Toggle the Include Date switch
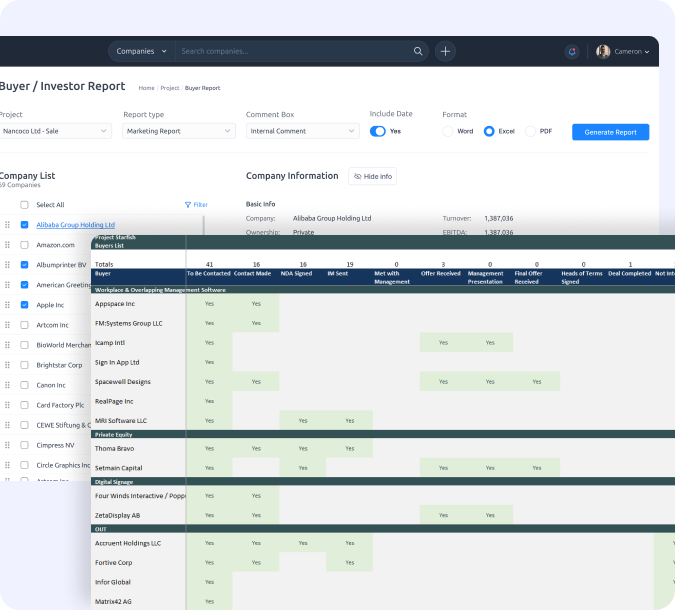The width and height of the screenshot is (675, 610). coord(378,131)
